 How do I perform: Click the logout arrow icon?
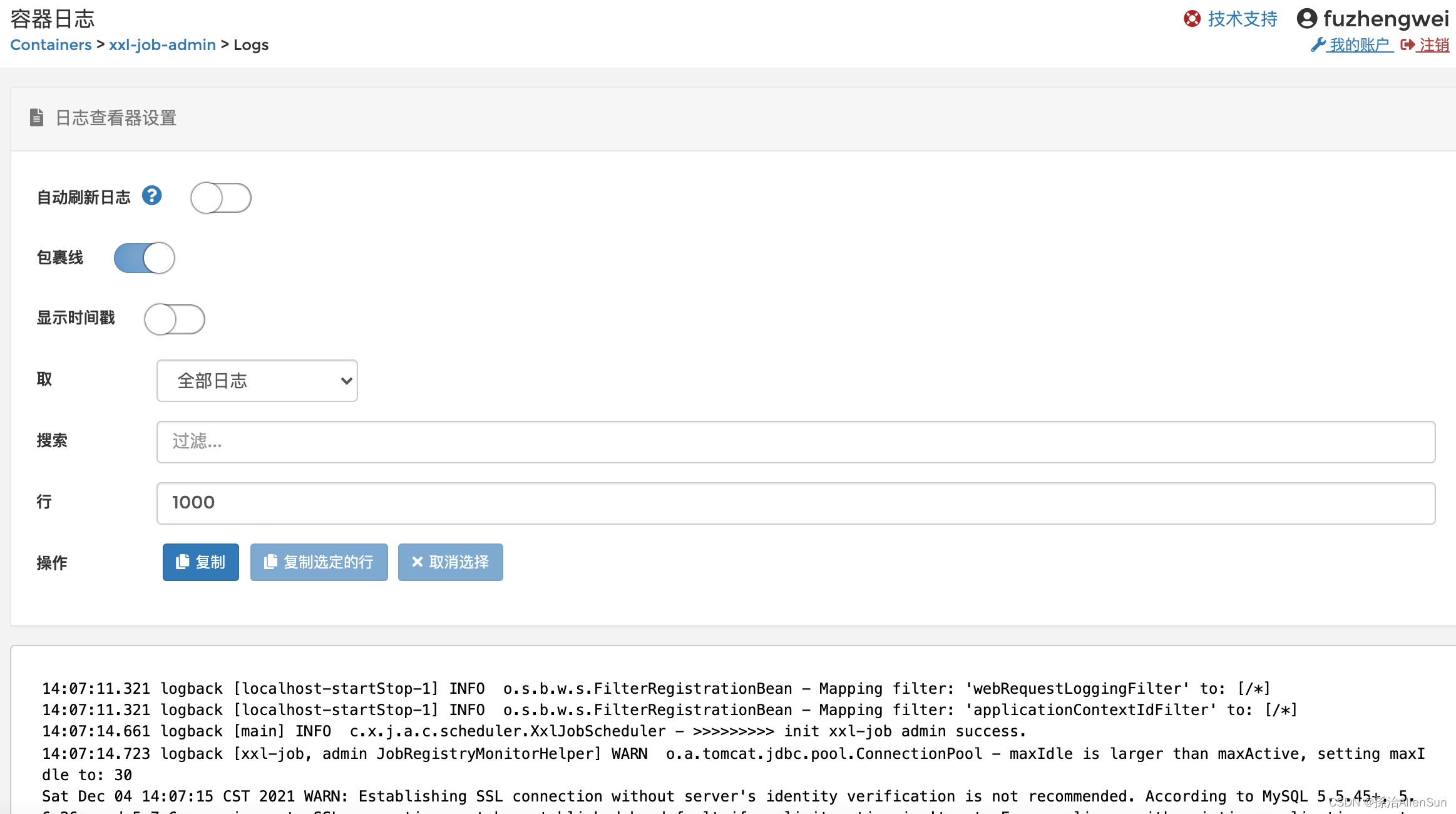pos(1407,45)
